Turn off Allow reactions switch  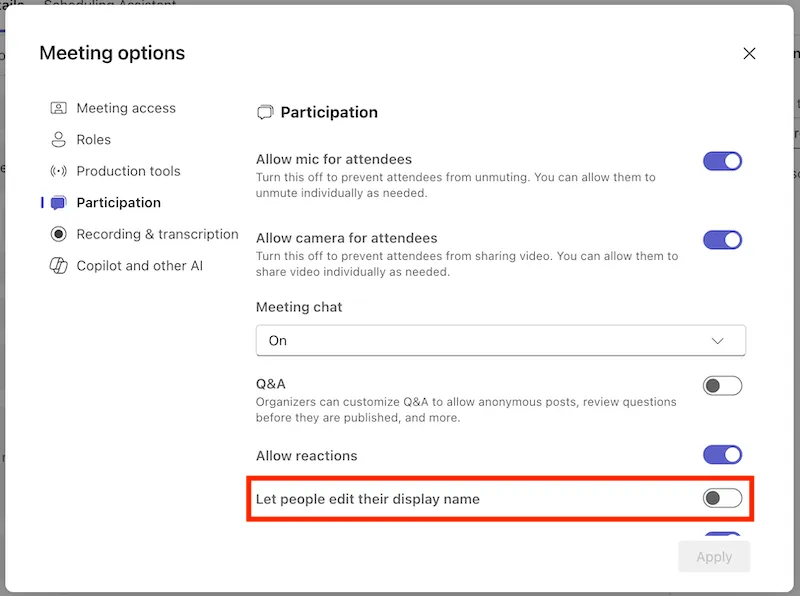pos(723,456)
